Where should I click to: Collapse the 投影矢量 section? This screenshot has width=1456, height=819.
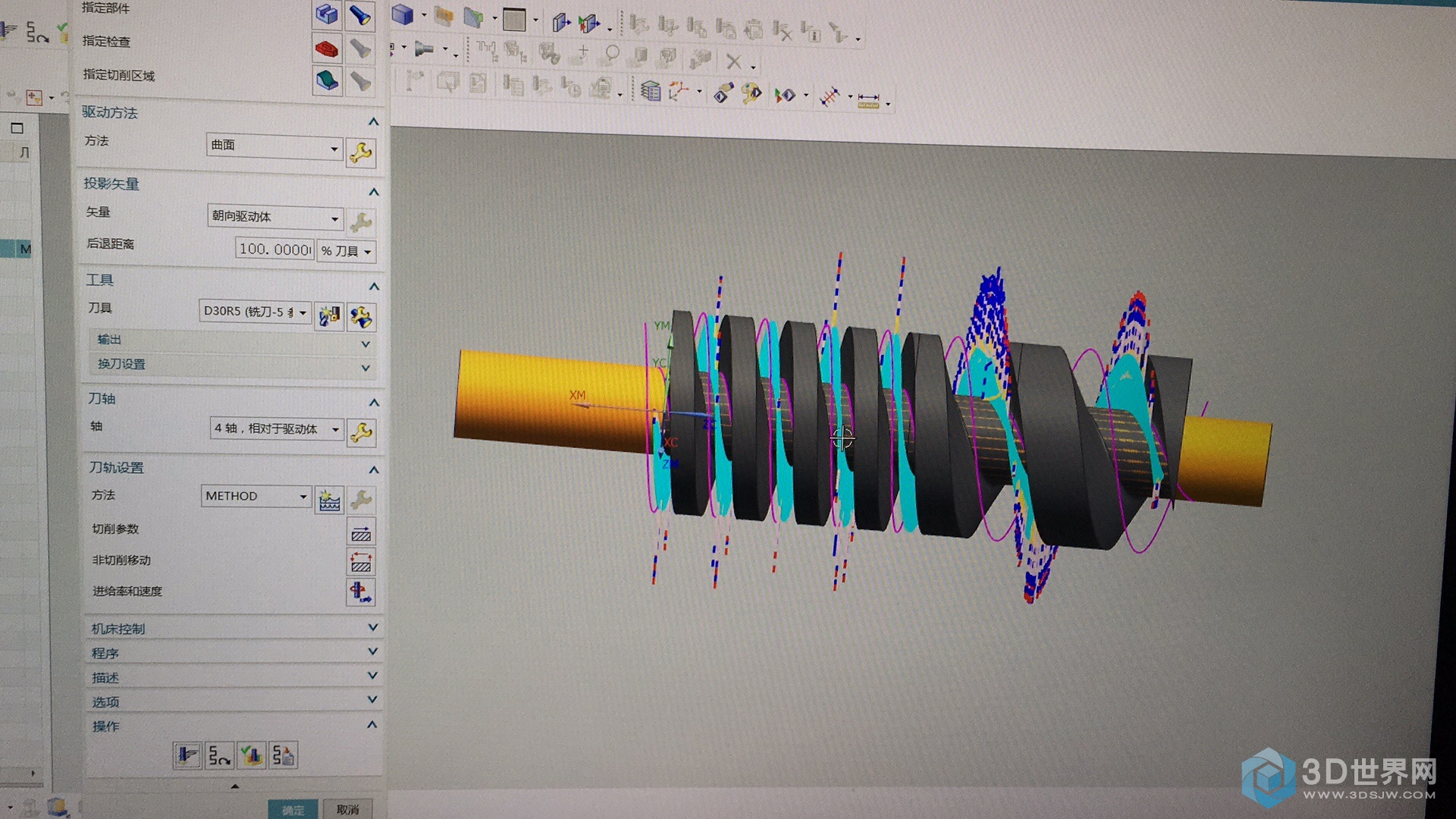pos(374,191)
